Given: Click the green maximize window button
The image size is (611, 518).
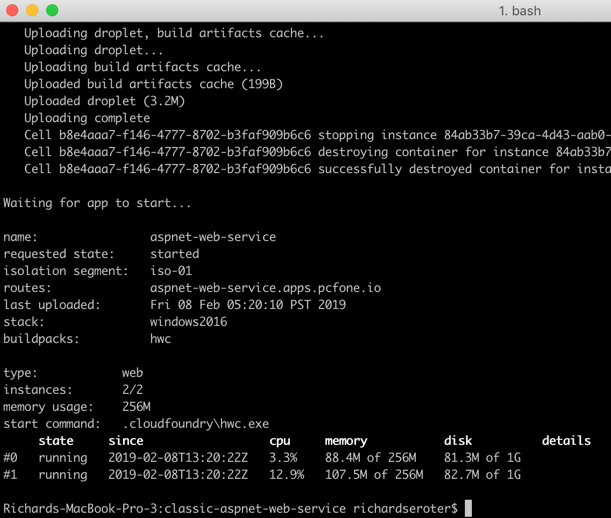Looking at the screenshot, I should 52,10.
